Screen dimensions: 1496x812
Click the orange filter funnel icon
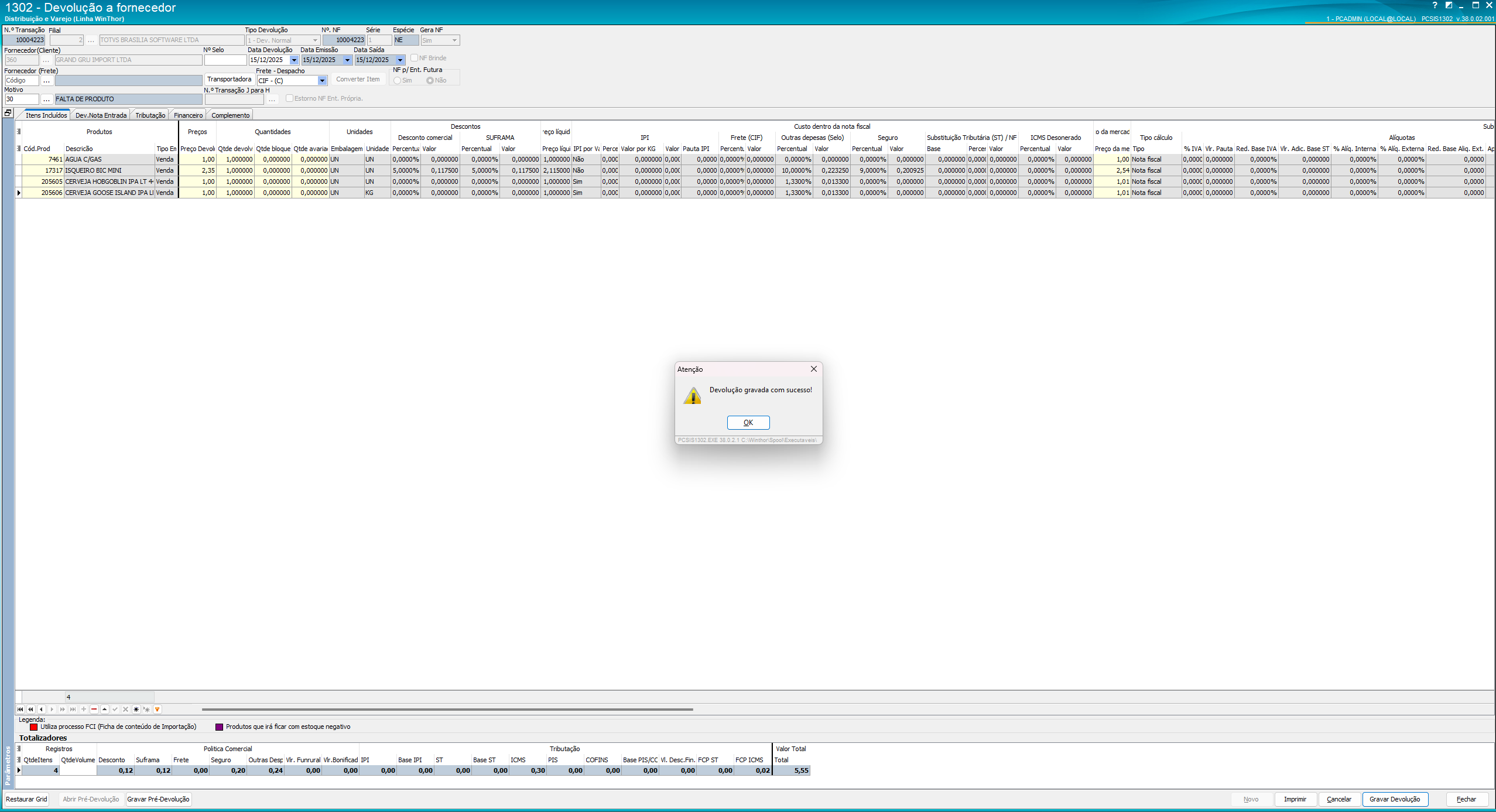158,709
